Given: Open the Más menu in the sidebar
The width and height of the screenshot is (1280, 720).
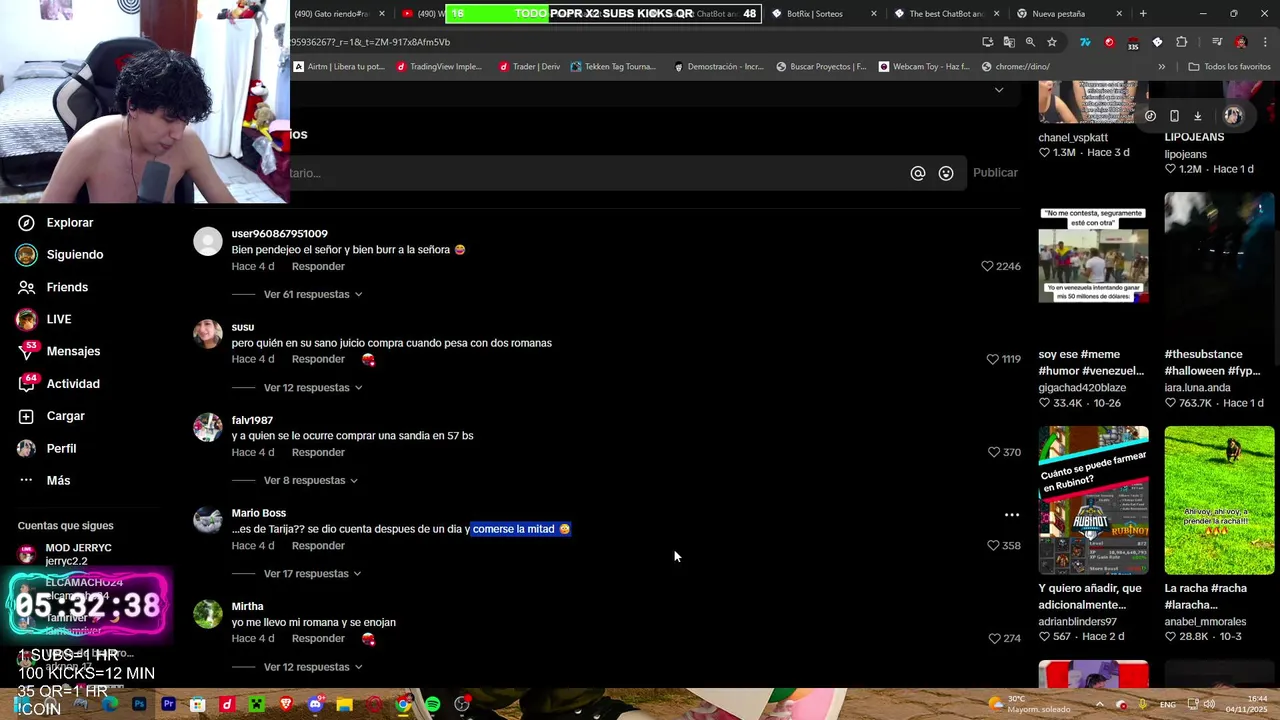Looking at the screenshot, I should tap(44, 480).
